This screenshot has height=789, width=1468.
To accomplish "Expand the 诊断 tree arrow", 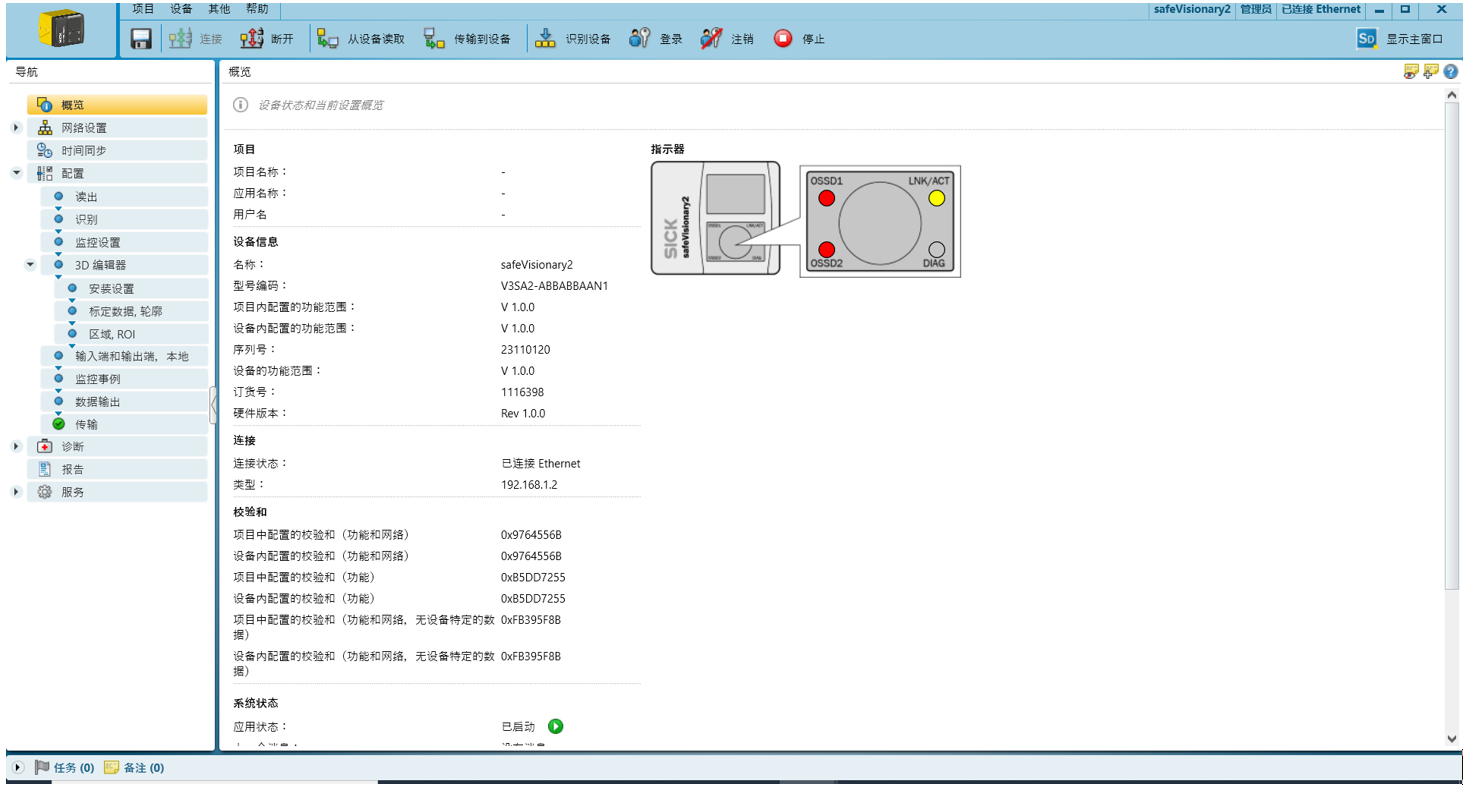I will point(15,446).
